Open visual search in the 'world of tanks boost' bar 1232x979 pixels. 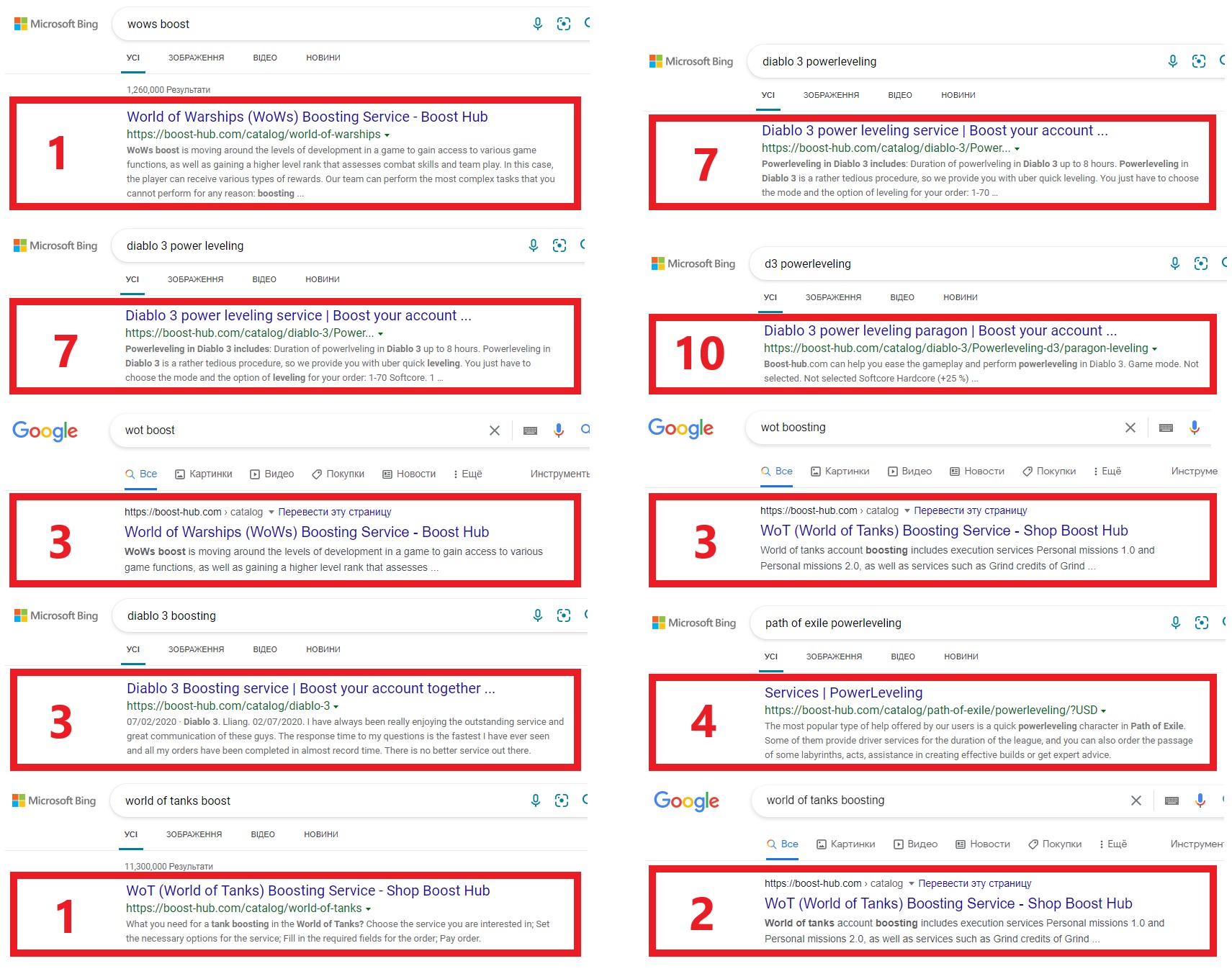click(562, 800)
